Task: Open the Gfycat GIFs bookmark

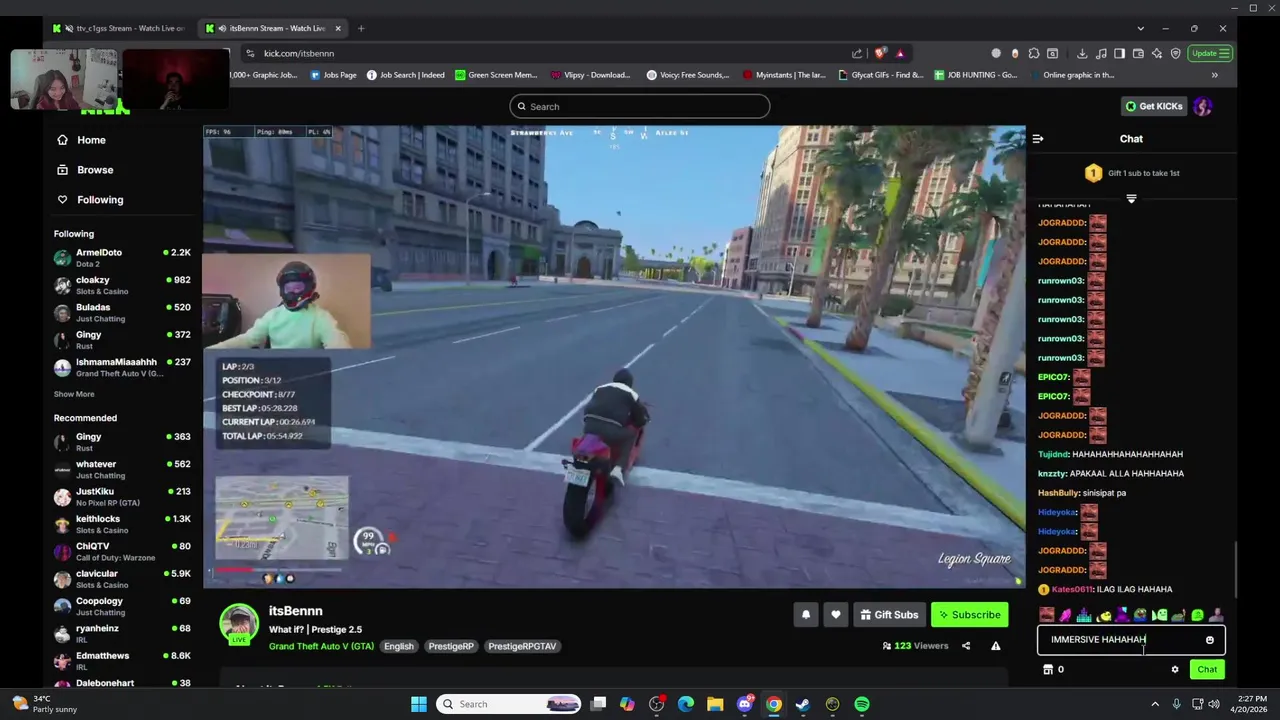Action: click(x=881, y=75)
